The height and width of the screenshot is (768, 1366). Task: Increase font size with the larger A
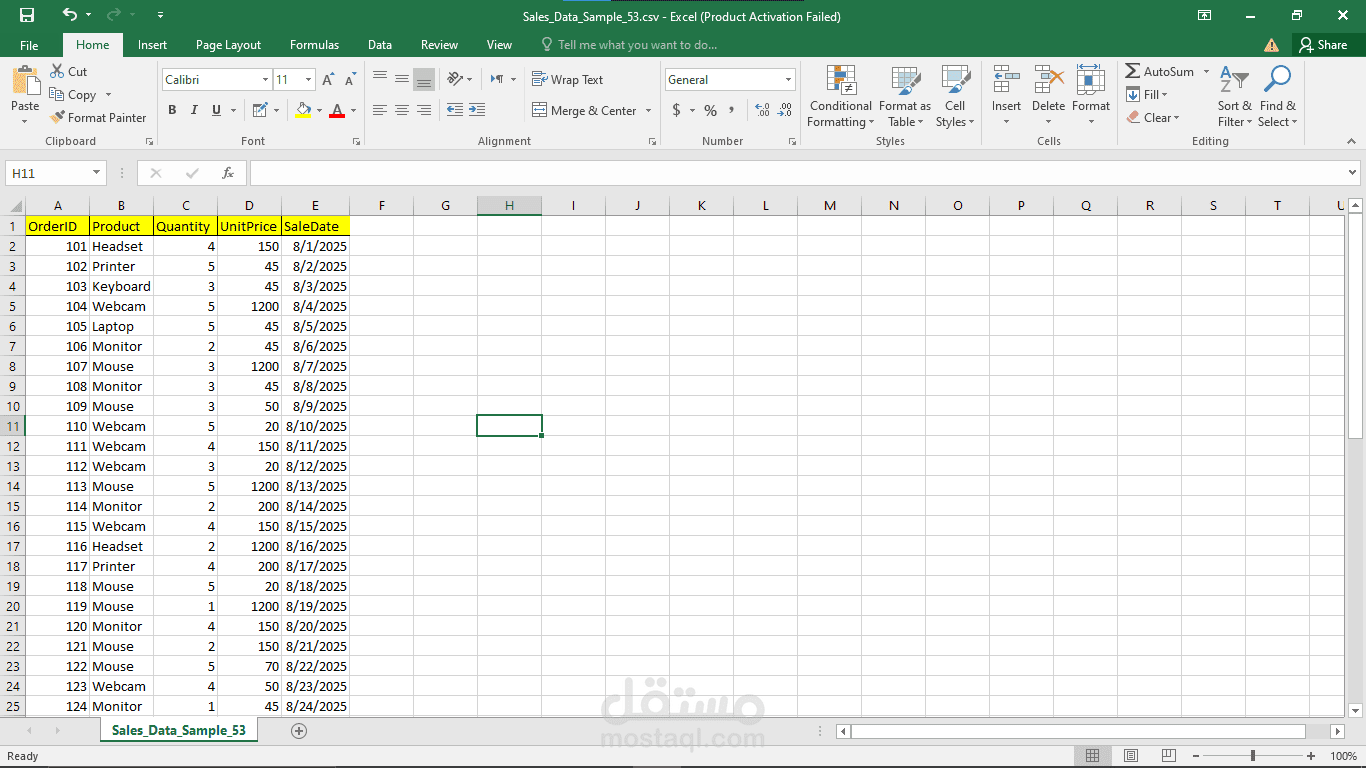click(x=328, y=79)
